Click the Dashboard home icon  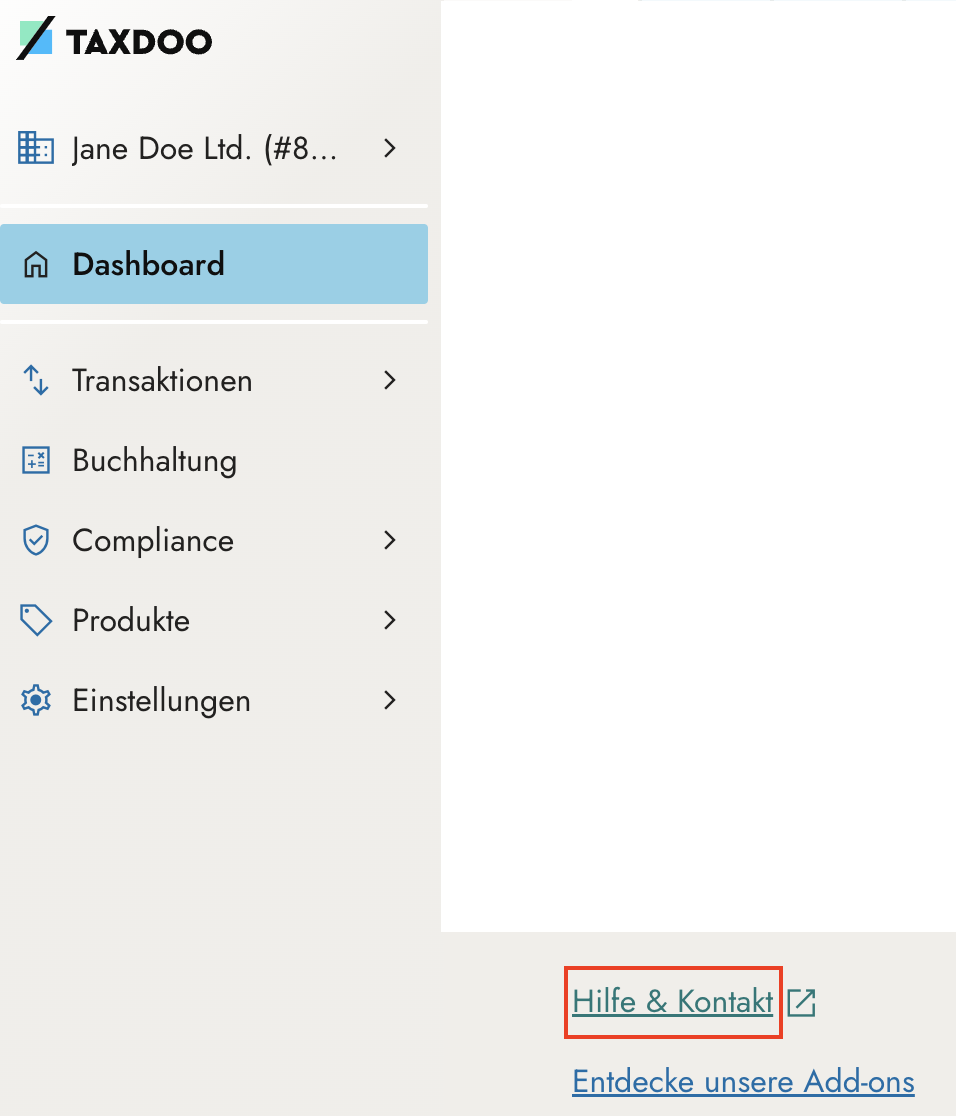(x=36, y=265)
